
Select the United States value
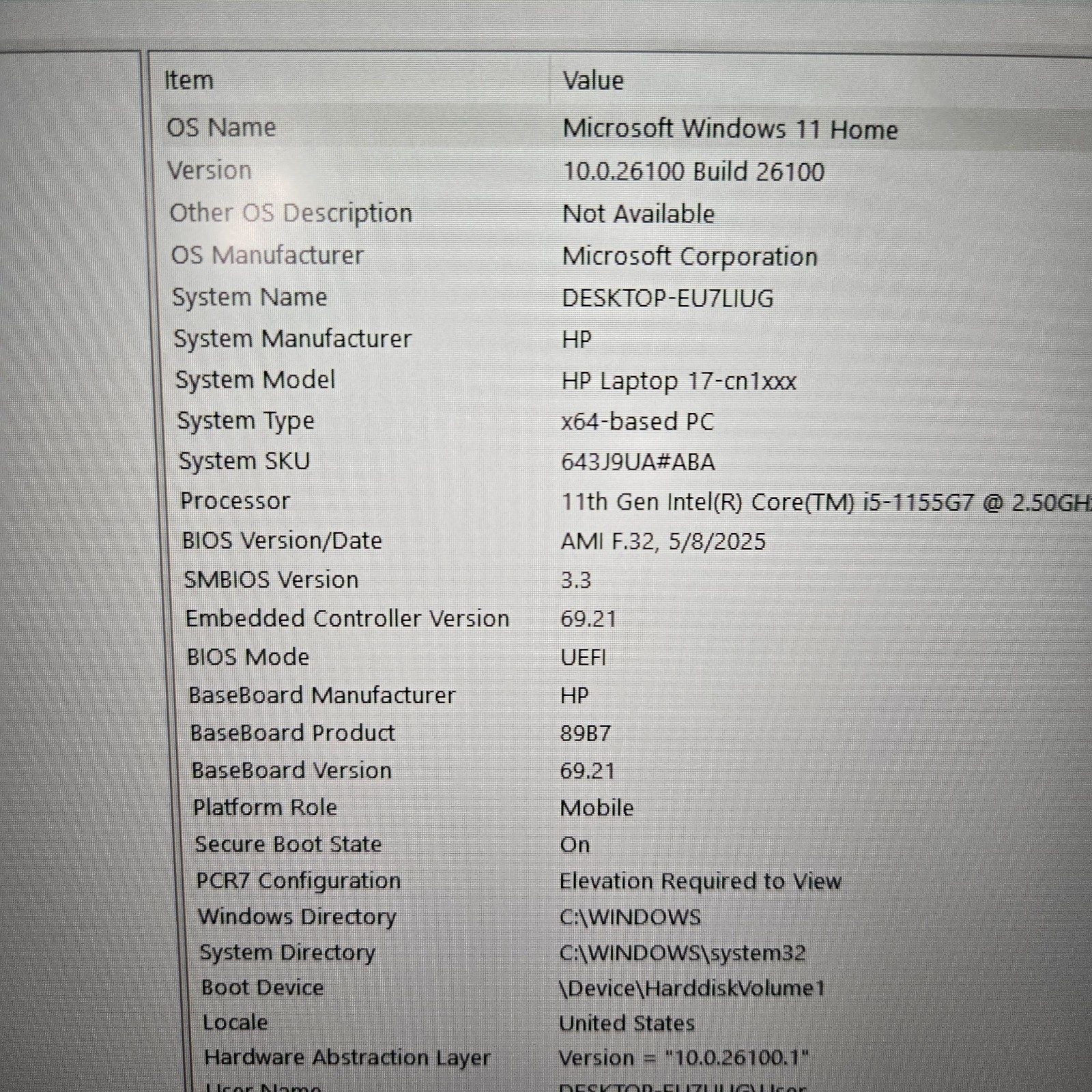(x=627, y=1023)
